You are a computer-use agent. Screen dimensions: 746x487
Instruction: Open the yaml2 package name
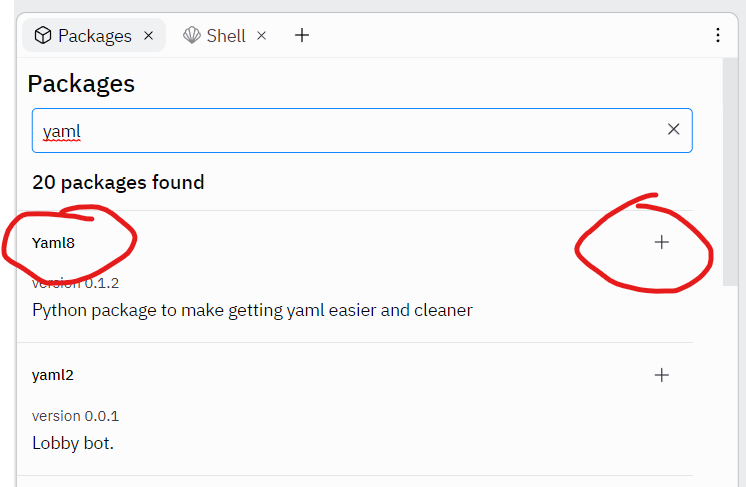click(53, 375)
